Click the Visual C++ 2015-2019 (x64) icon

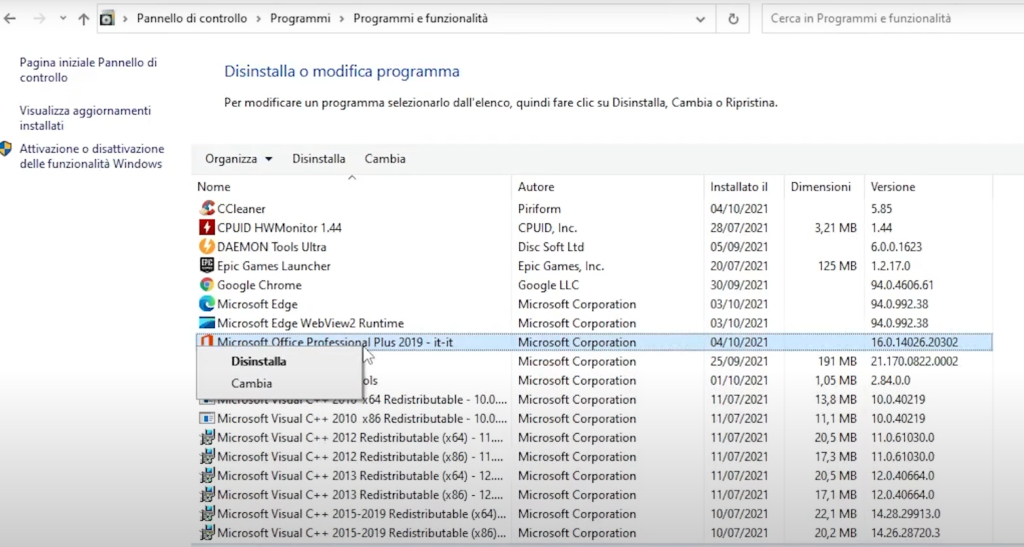pyautogui.click(x=207, y=513)
